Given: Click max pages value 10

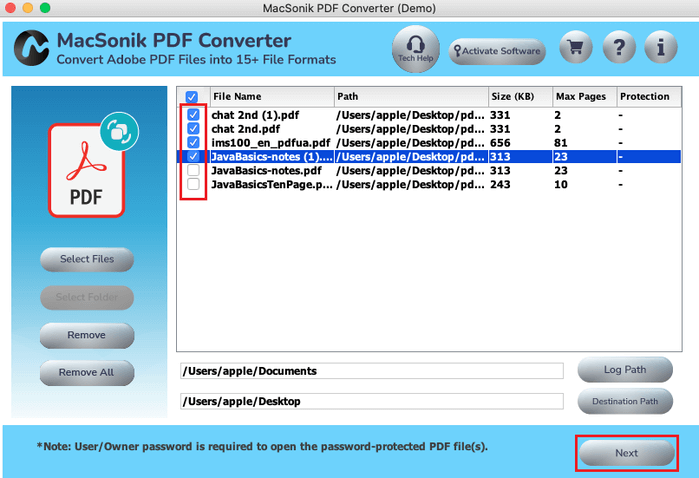Looking at the screenshot, I should [x=561, y=184].
